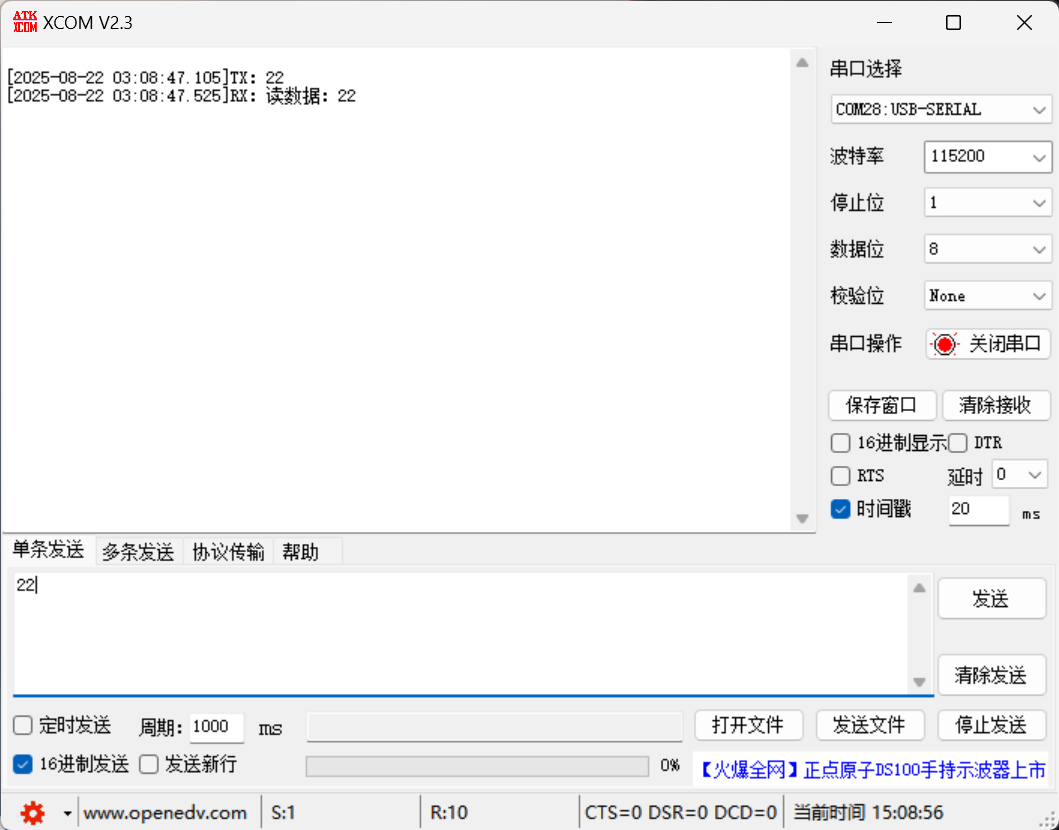Click the RX: 读数据: 22 log line
The width and height of the screenshot is (1059, 830).
click(x=181, y=95)
